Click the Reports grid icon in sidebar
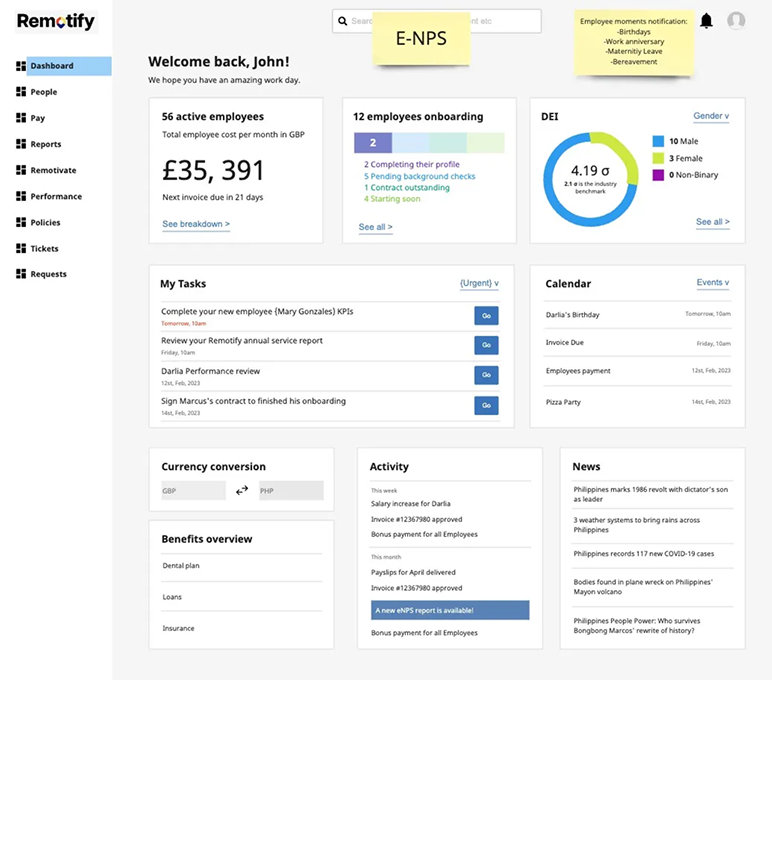Viewport: 772px width, 845px height. coord(21,144)
